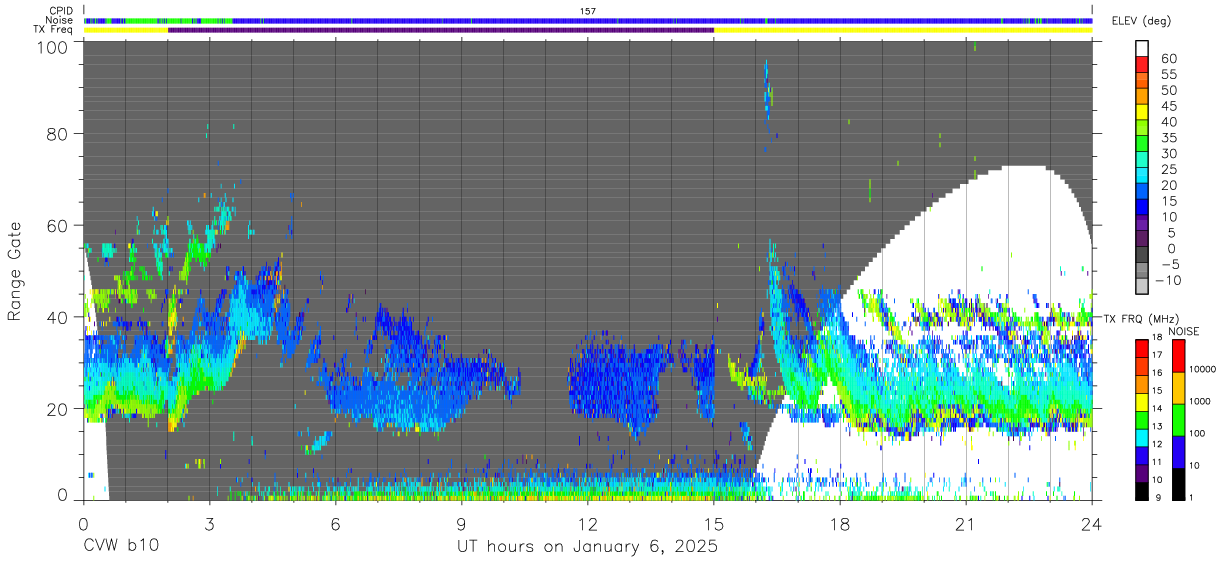Click the '21' UT hour tick label
The height and width of the screenshot is (567, 1228).
965,523
